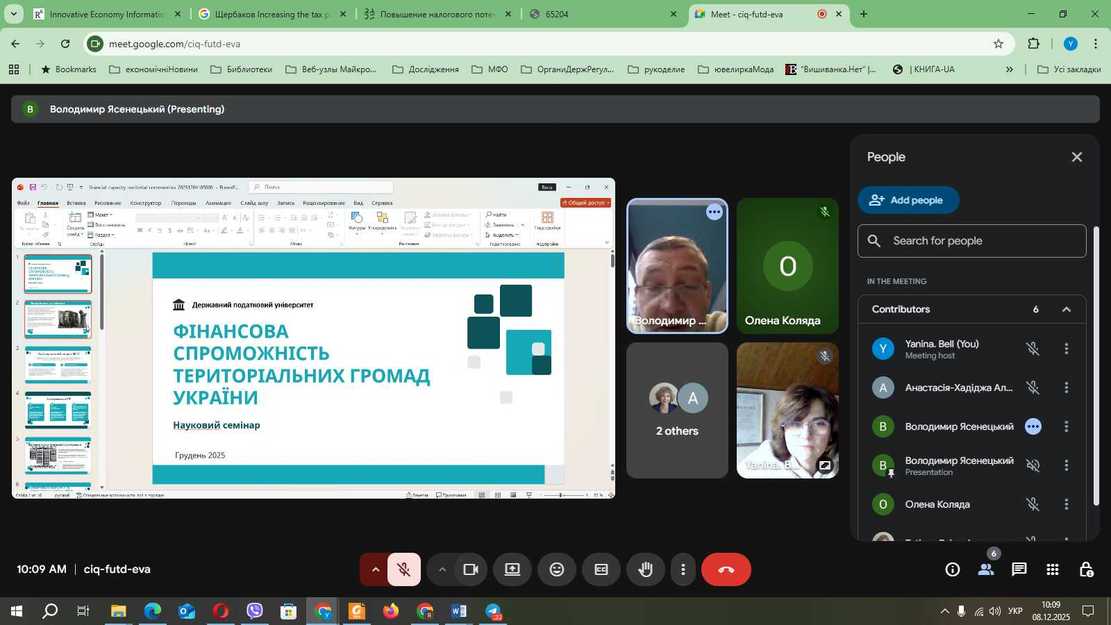Open meeting details info icon
The width and height of the screenshot is (1111, 625).
pyautogui.click(x=952, y=569)
